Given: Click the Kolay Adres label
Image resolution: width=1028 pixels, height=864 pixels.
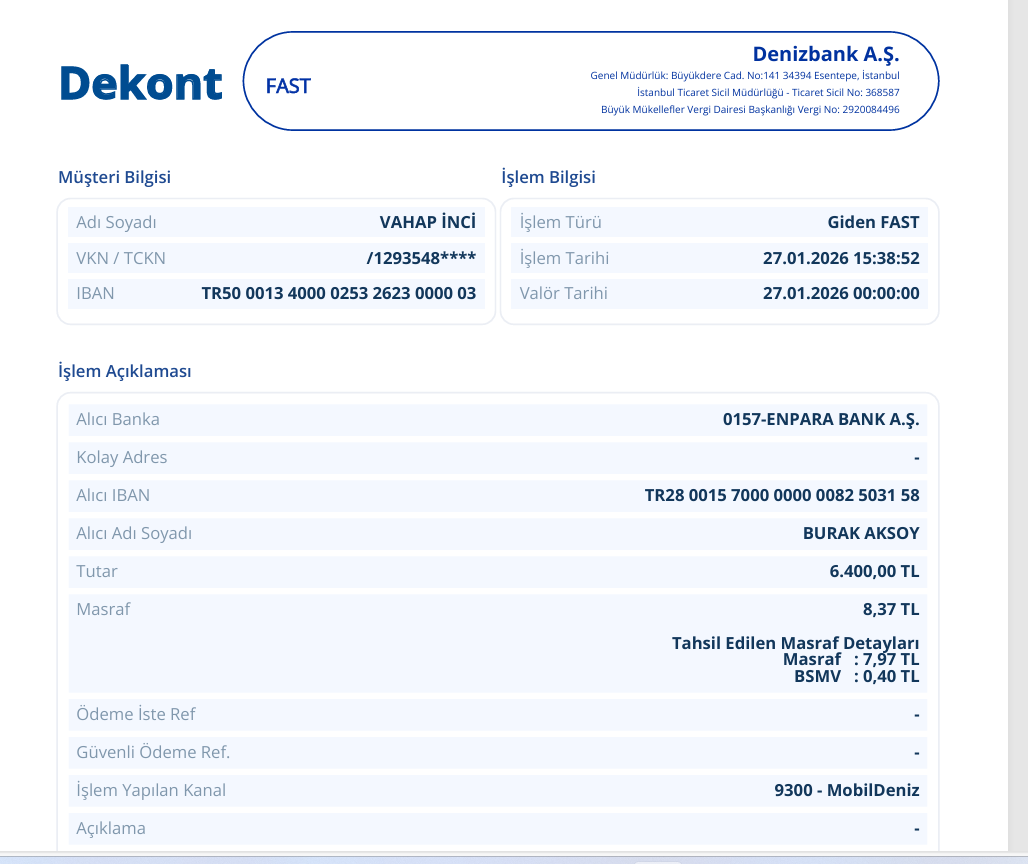Looking at the screenshot, I should tap(121, 457).
